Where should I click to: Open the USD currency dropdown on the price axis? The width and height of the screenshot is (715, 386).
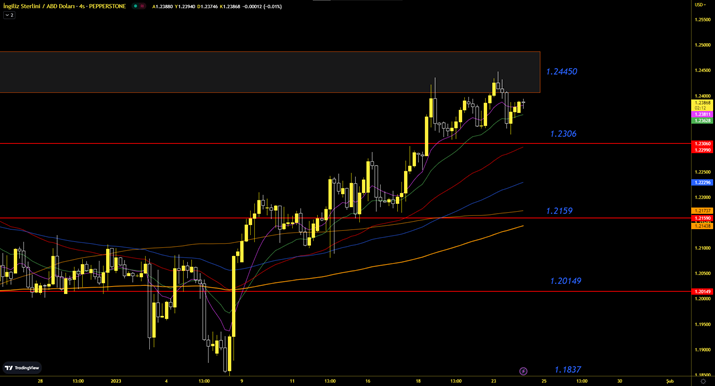(x=700, y=5)
